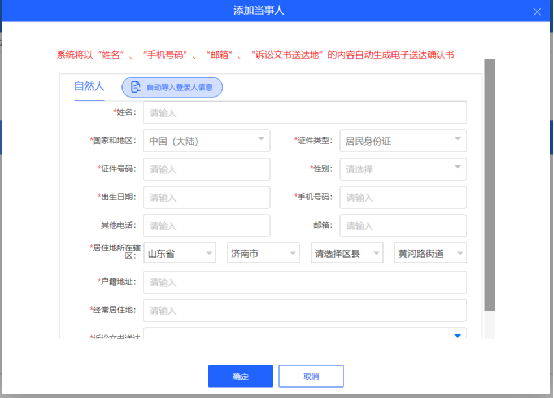Viewport: 554px width, 398px height.
Task: Click the arrow icon in 证件类型 field
Action: pos(458,139)
